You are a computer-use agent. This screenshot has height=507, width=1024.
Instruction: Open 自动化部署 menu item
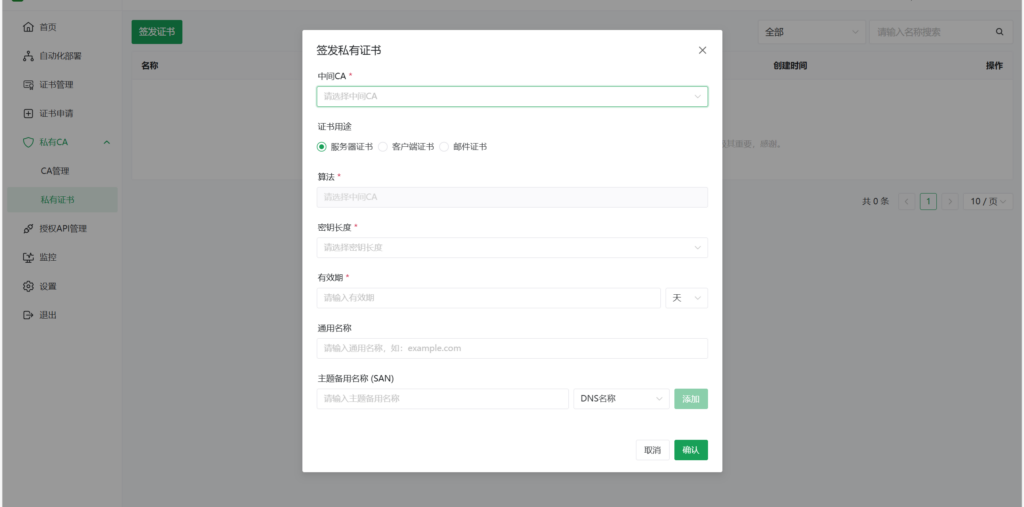coord(63,56)
